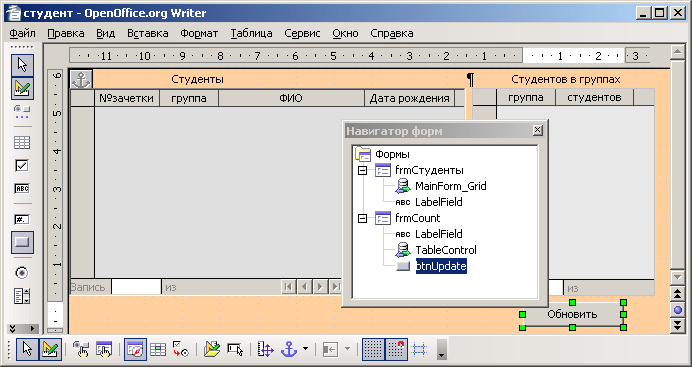This screenshot has width=692, height=367.
Task: Select the Text Box (ABC) control tool
Action: [22, 189]
